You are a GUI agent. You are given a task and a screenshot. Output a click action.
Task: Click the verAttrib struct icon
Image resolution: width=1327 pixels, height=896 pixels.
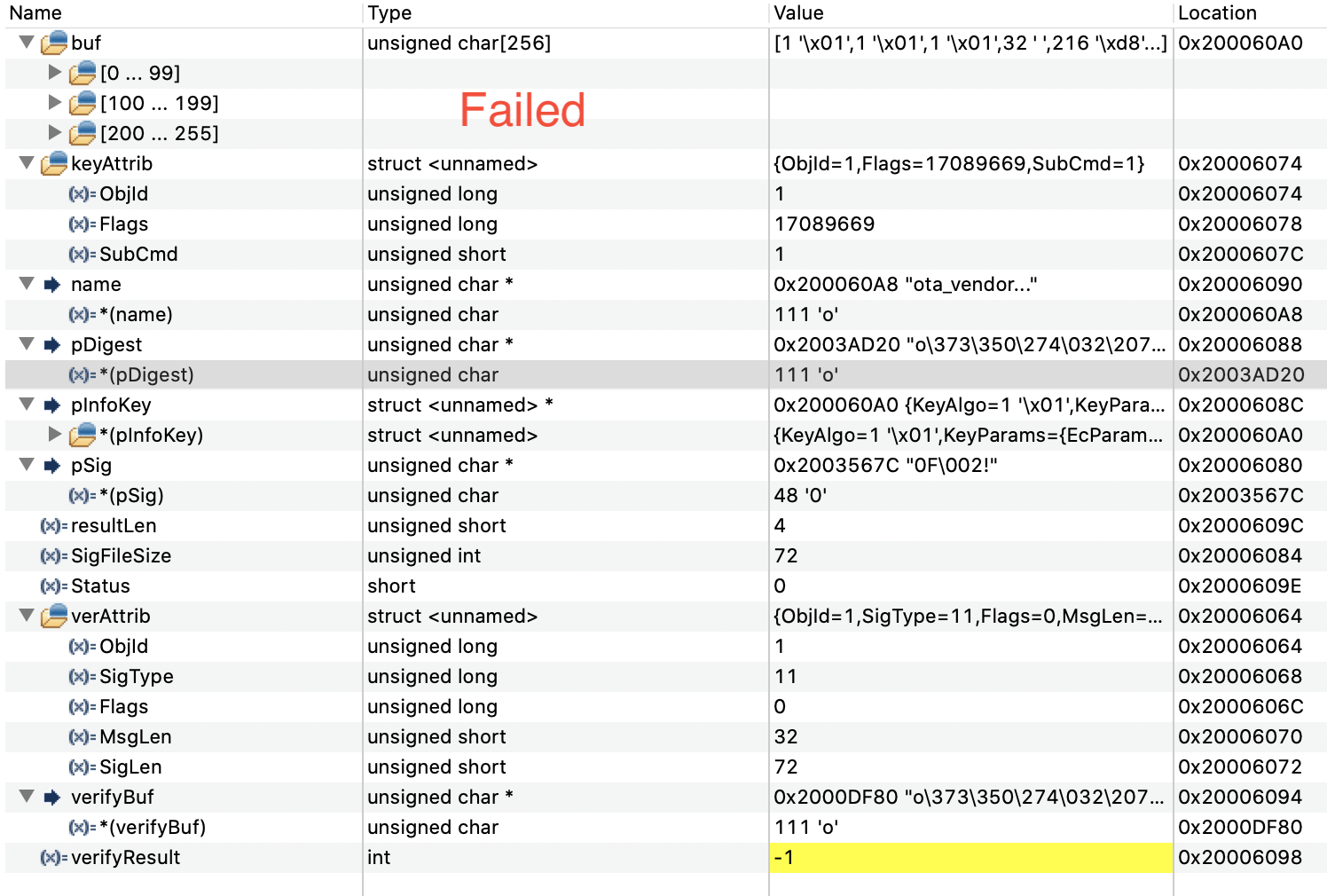pyautogui.click(x=54, y=616)
